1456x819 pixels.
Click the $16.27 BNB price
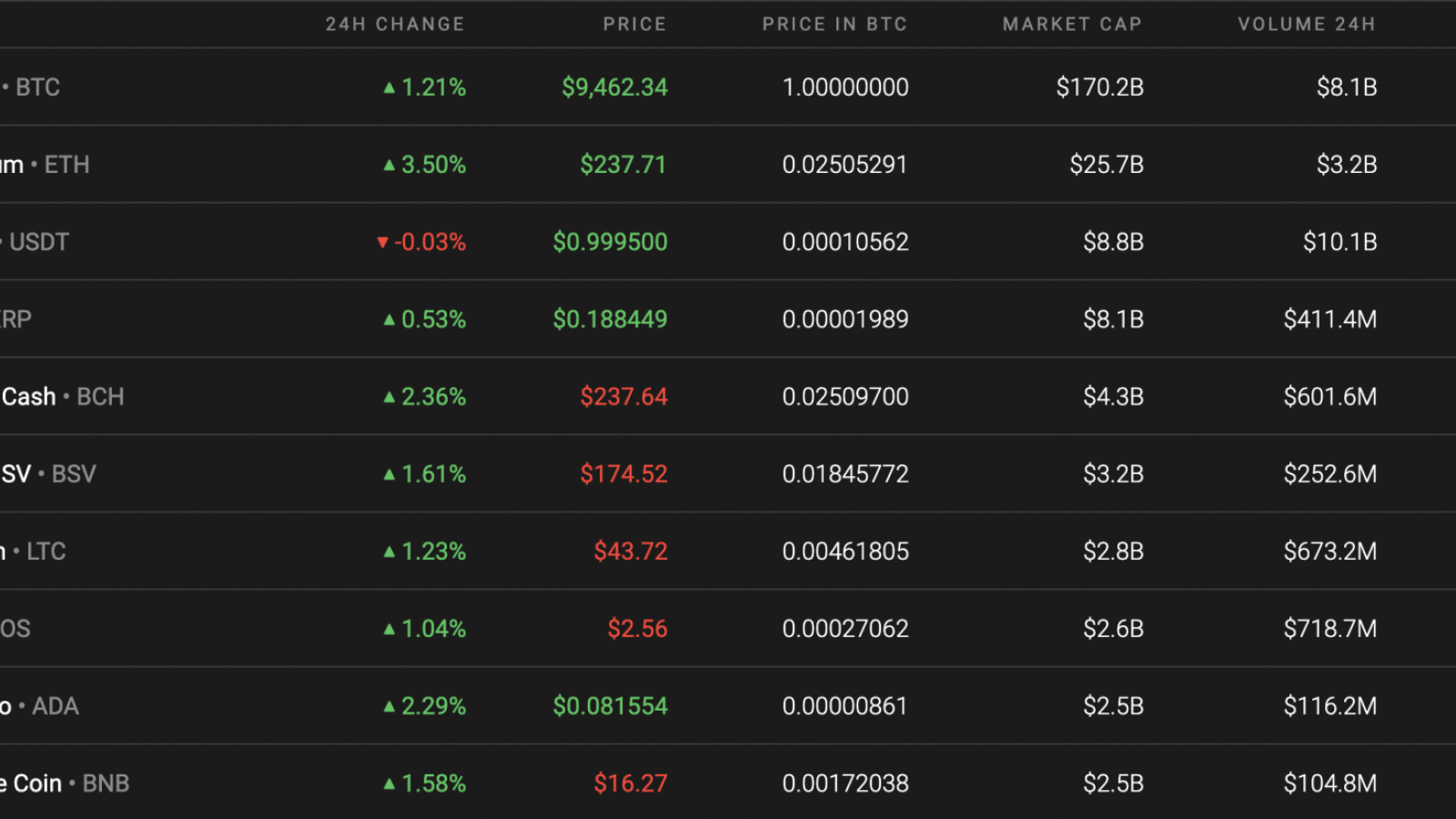pyautogui.click(x=631, y=784)
